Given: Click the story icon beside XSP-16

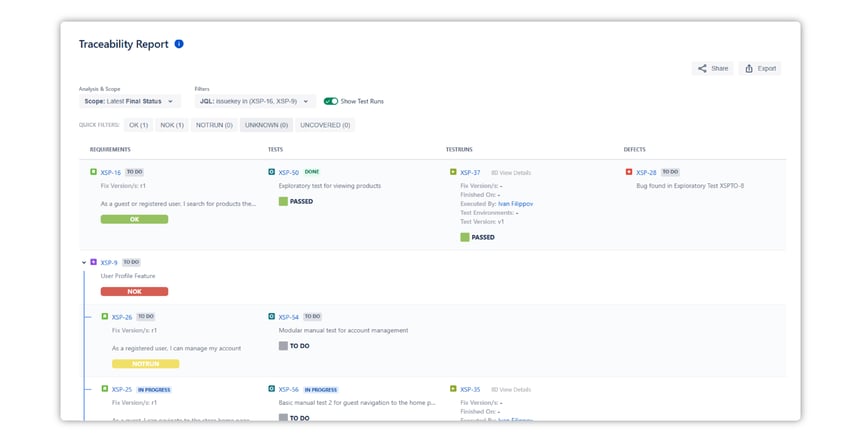Looking at the screenshot, I should (93, 172).
